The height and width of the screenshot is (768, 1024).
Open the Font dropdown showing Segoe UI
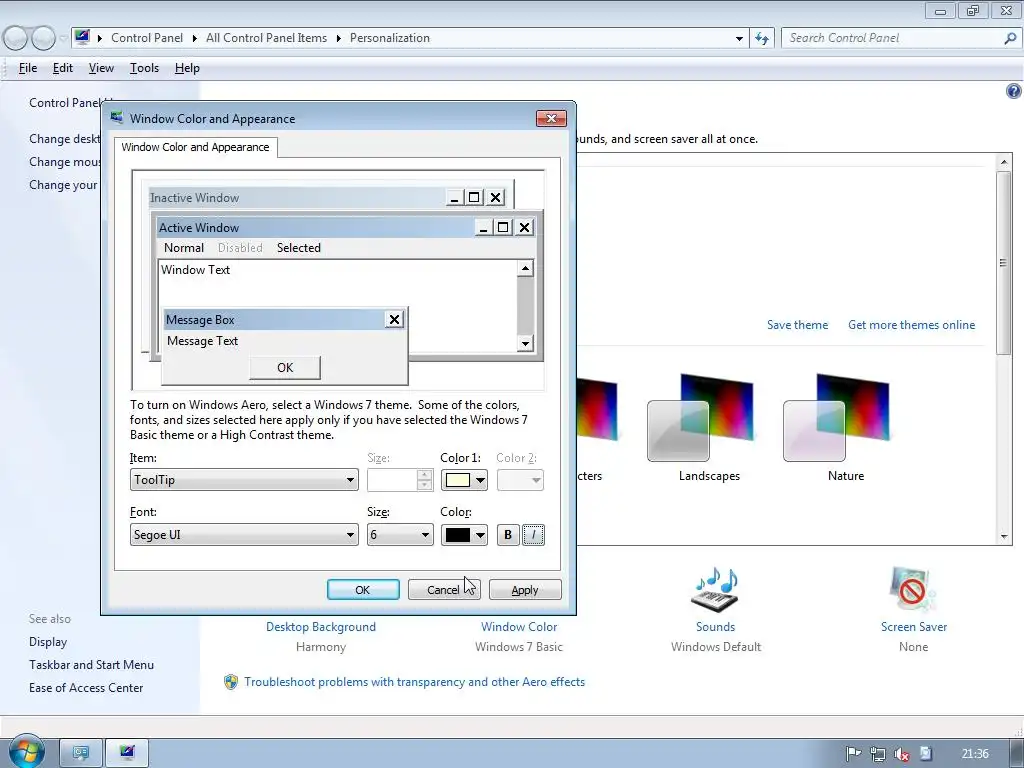(x=244, y=535)
